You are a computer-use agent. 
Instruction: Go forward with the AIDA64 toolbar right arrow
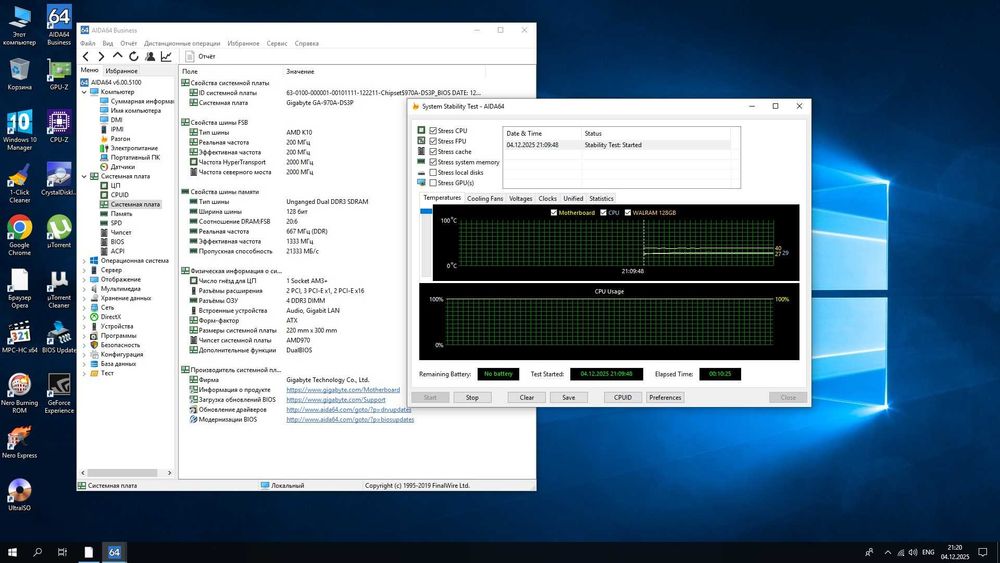pos(101,57)
